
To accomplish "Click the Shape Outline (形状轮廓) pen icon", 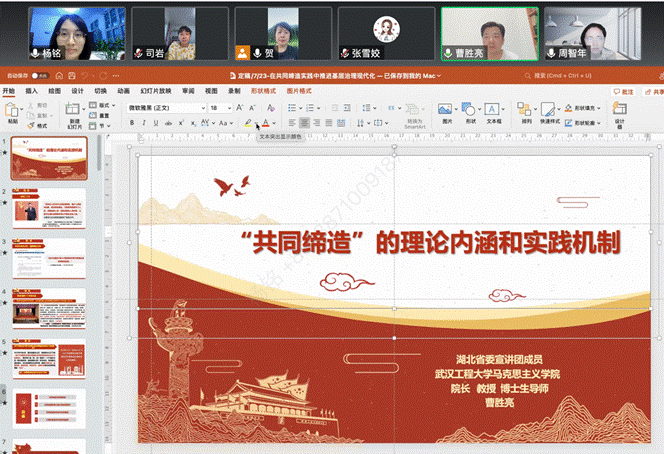I will [x=568, y=123].
